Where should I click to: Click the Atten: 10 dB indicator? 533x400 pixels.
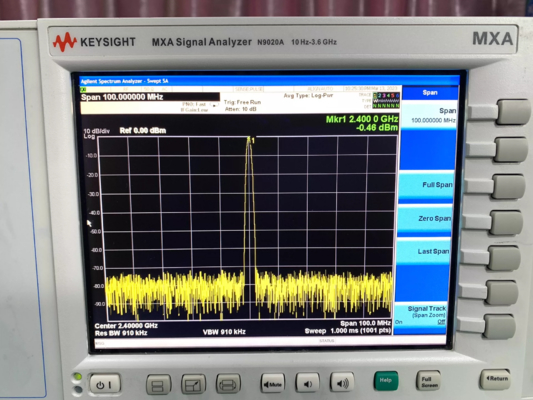[240, 109]
